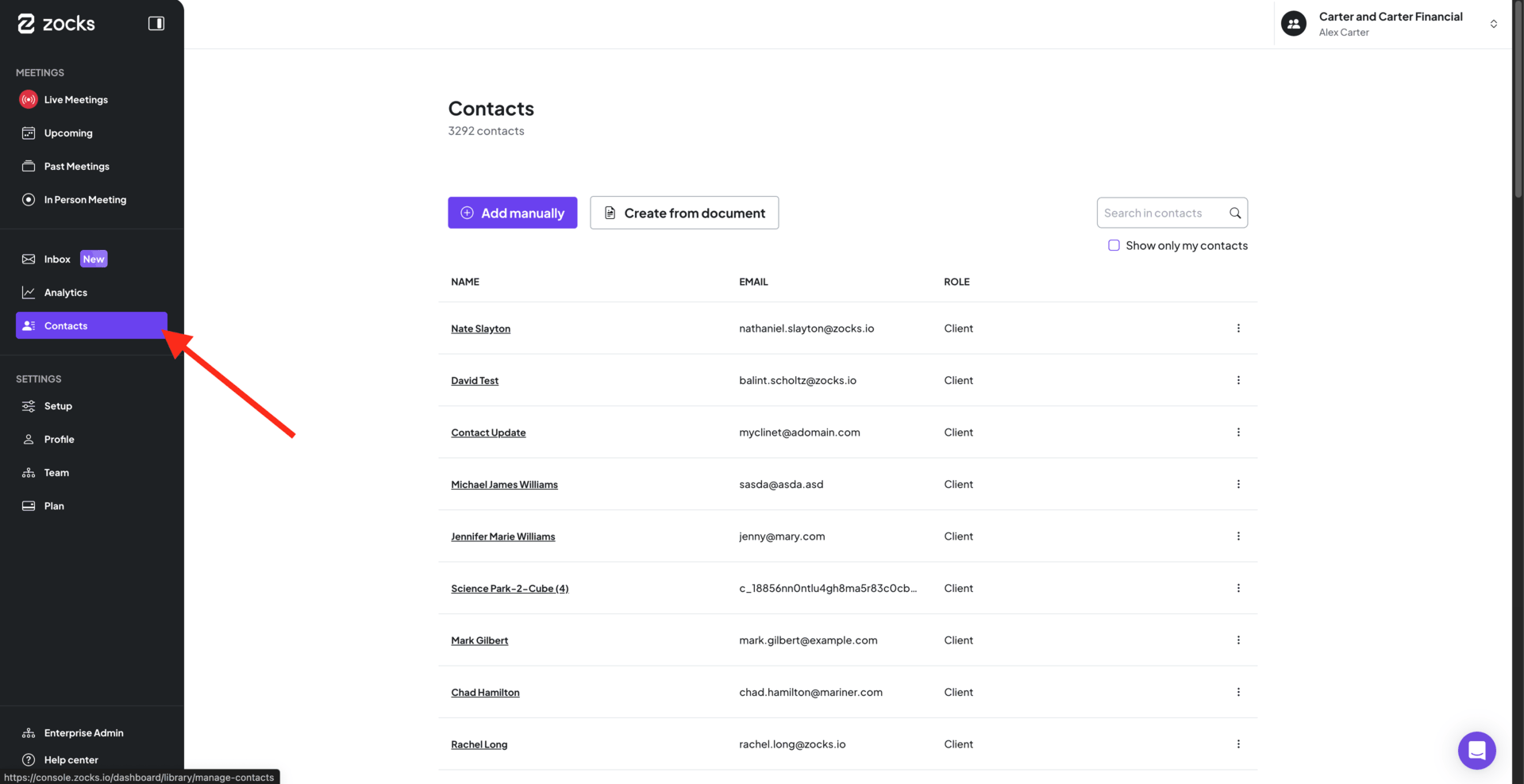Open Jennifer Marie Williams contact link
This screenshot has width=1524, height=784.
[x=502, y=536]
